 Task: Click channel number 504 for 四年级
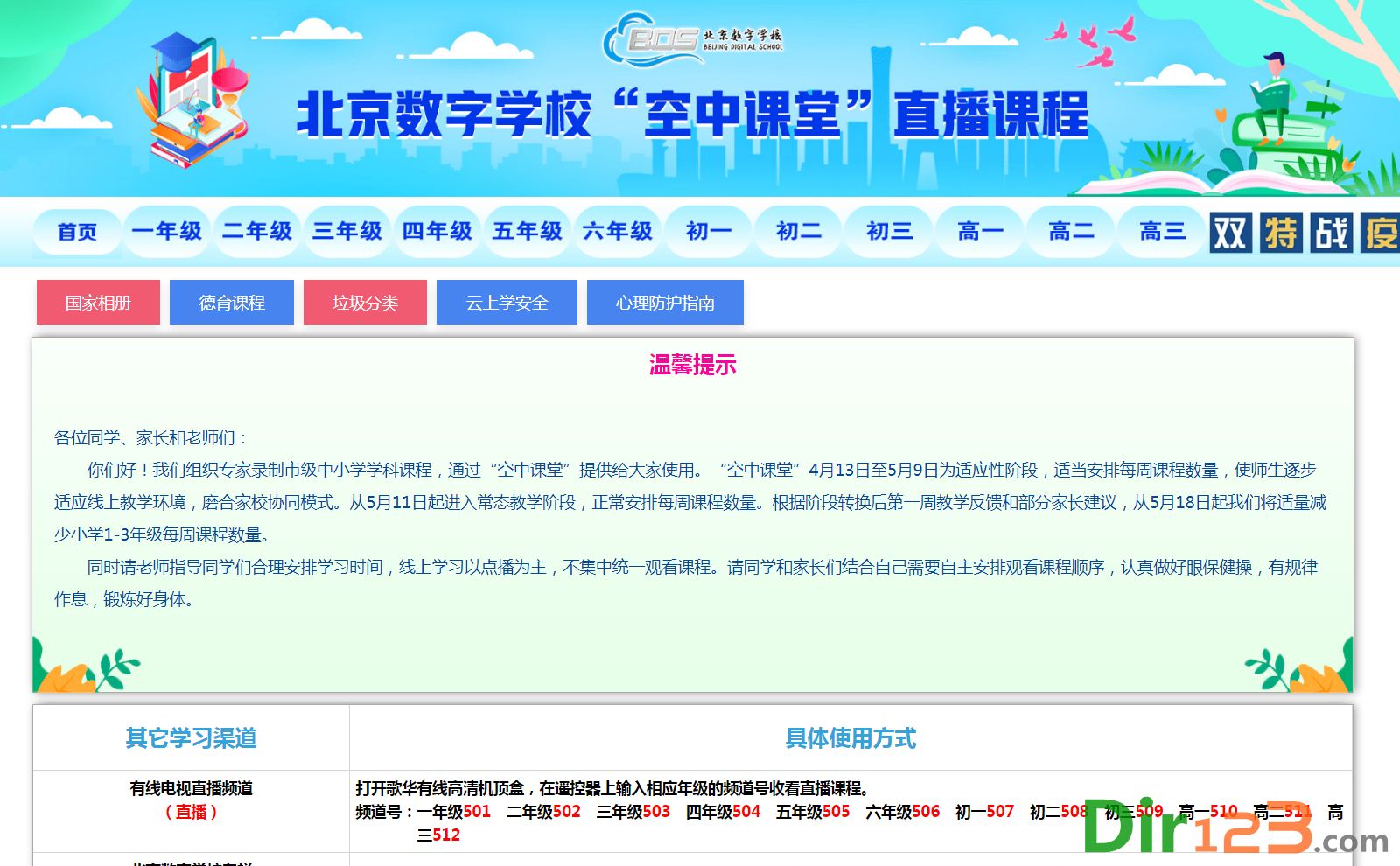(x=746, y=812)
